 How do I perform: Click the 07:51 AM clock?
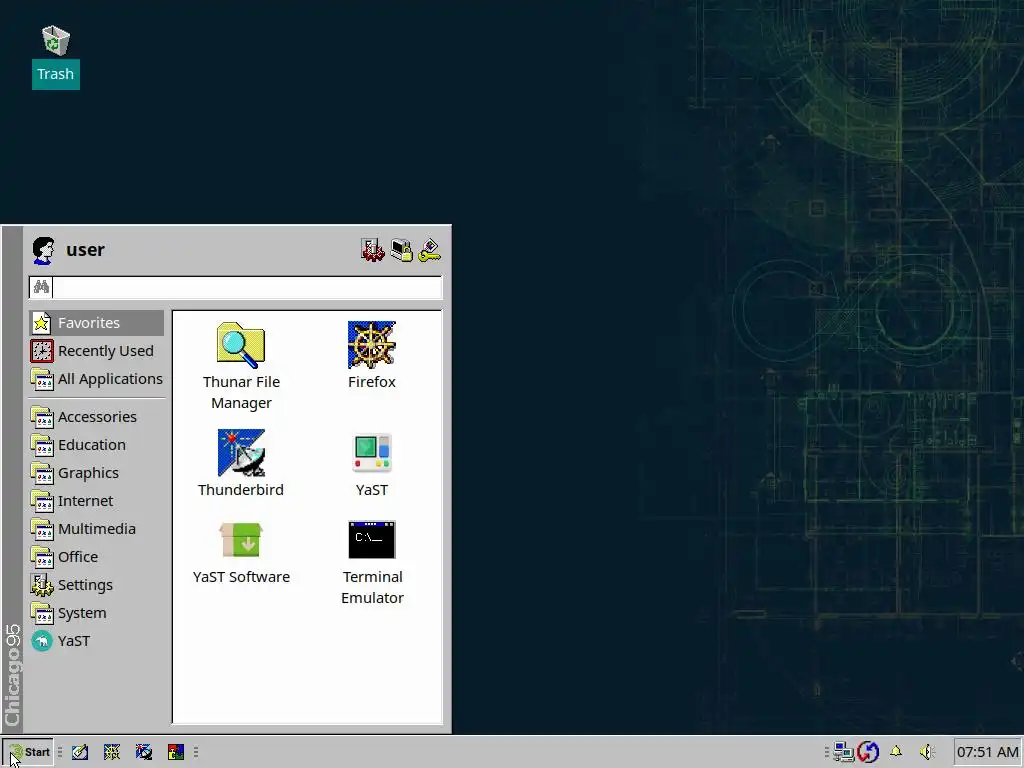[x=987, y=752]
